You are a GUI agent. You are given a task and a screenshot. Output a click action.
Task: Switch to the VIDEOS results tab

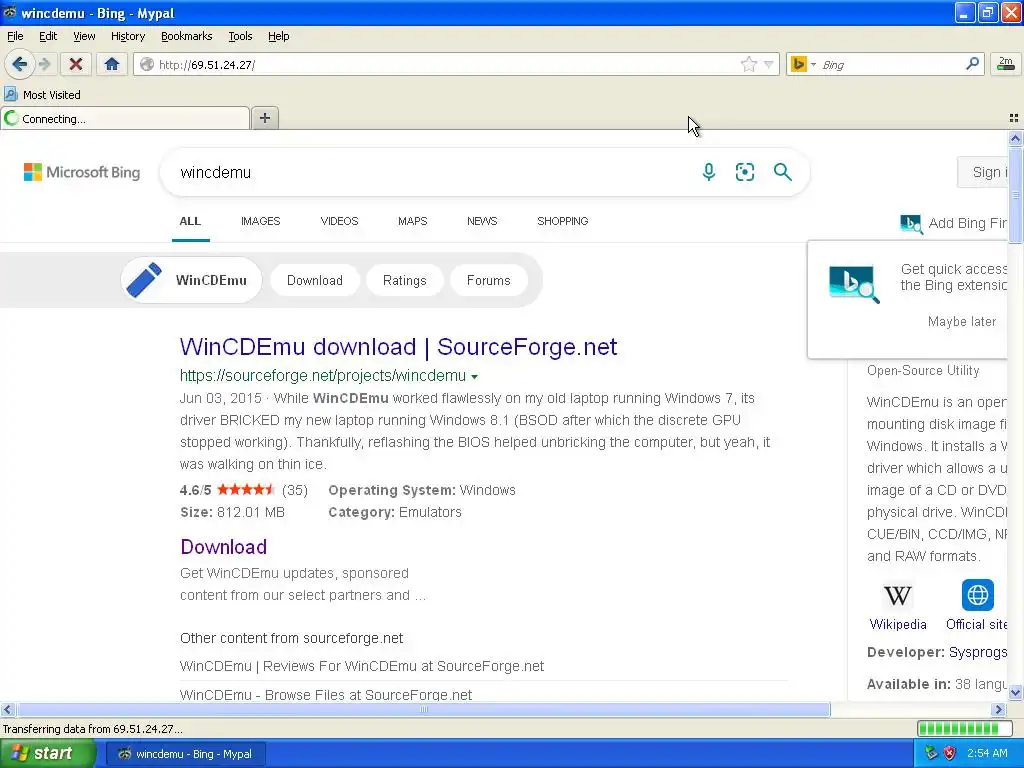click(339, 221)
